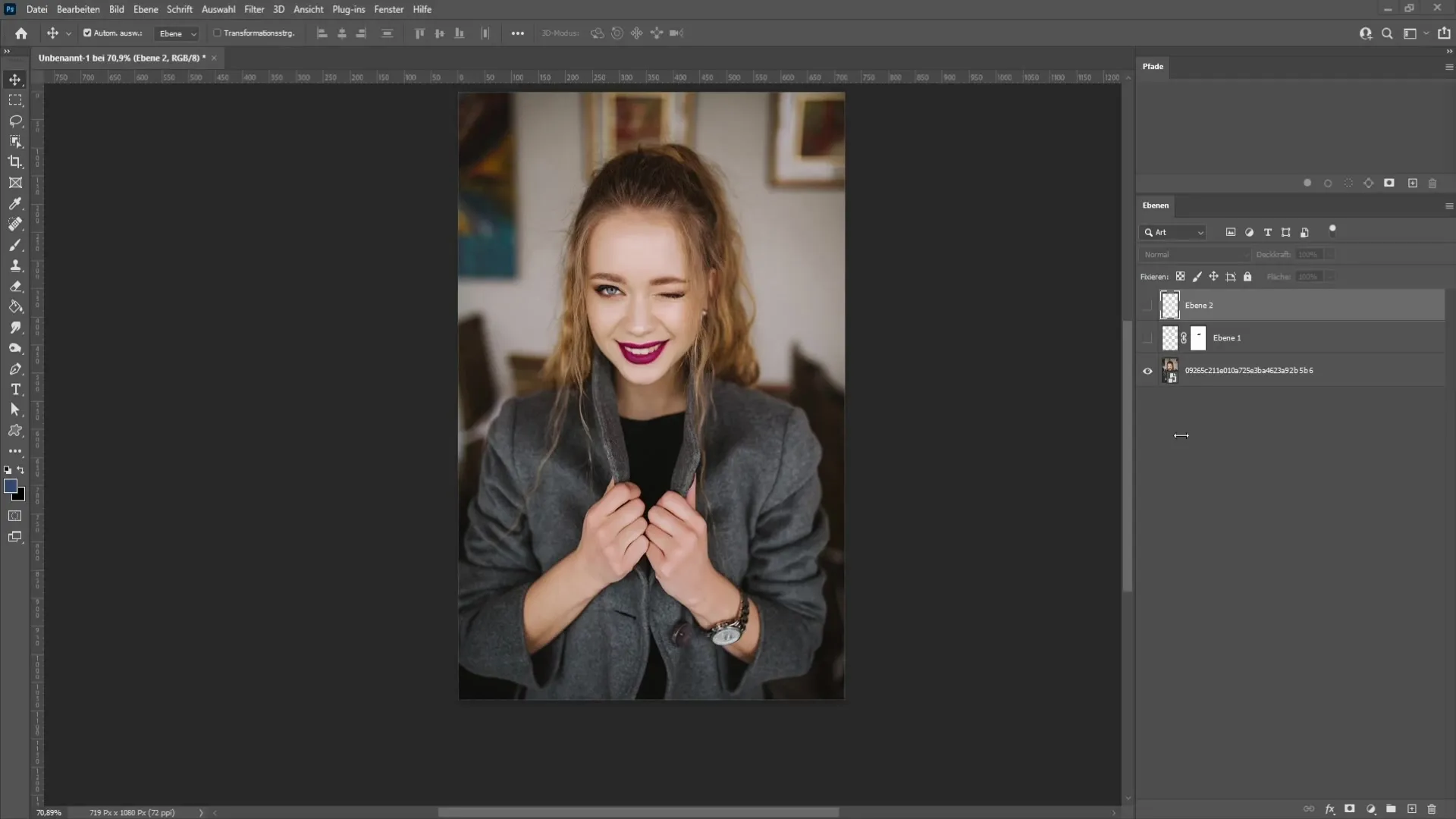Open the Fenster menu
Viewport: 1456px width, 819px height.
coord(389,9)
